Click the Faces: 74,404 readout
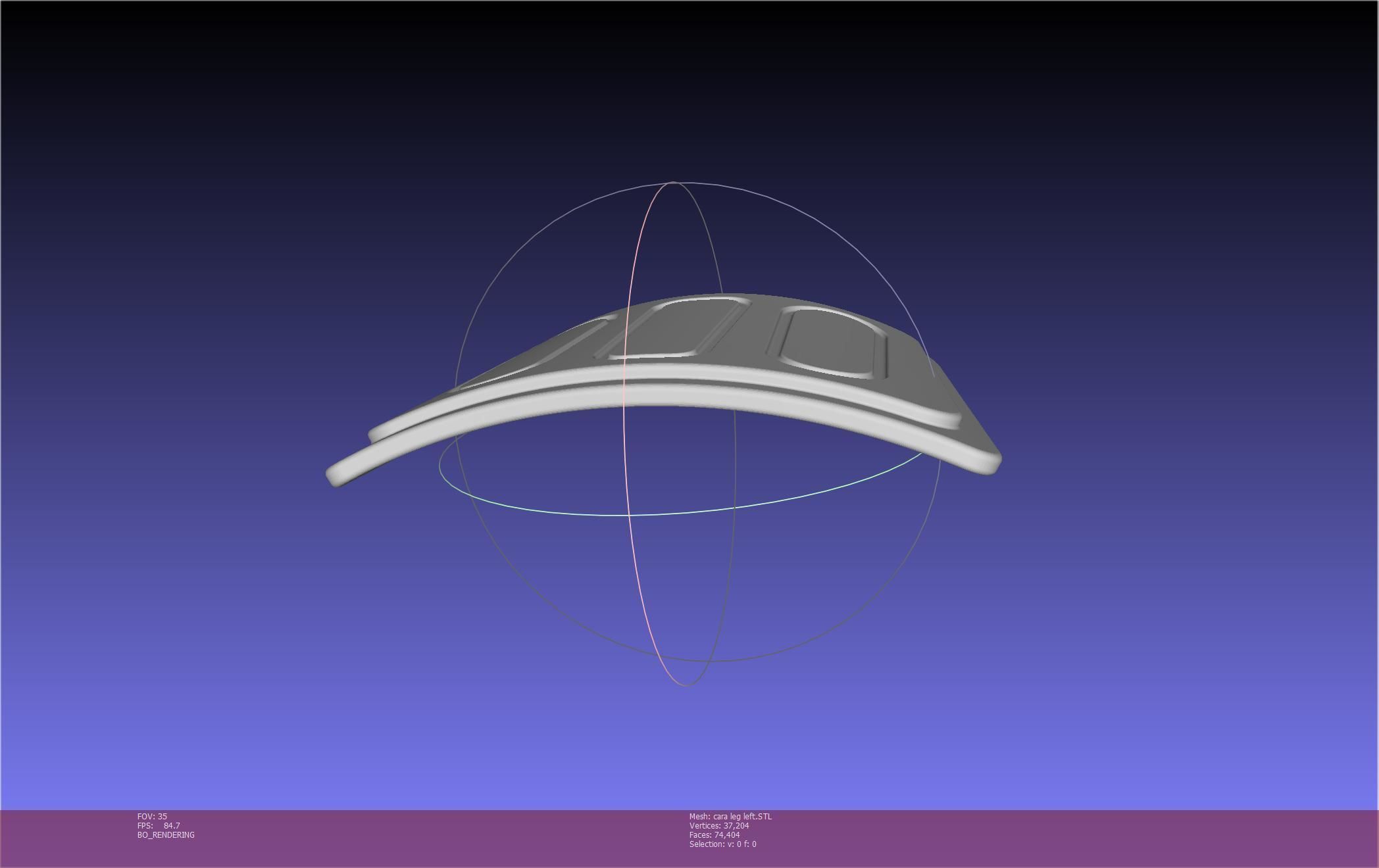Viewport: 1379px width, 868px height. coord(715,834)
